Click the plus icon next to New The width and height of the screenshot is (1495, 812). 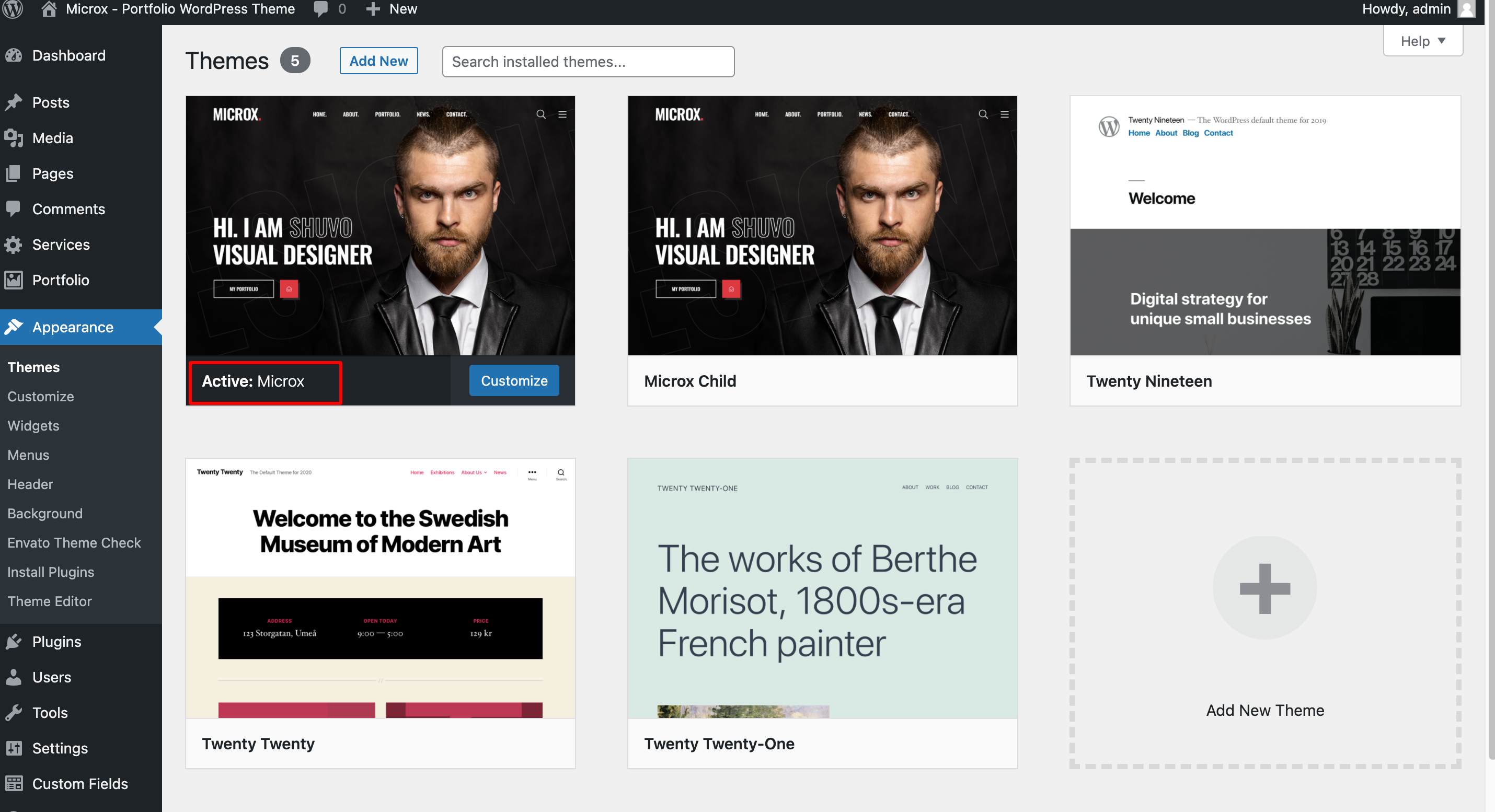(x=373, y=9)
